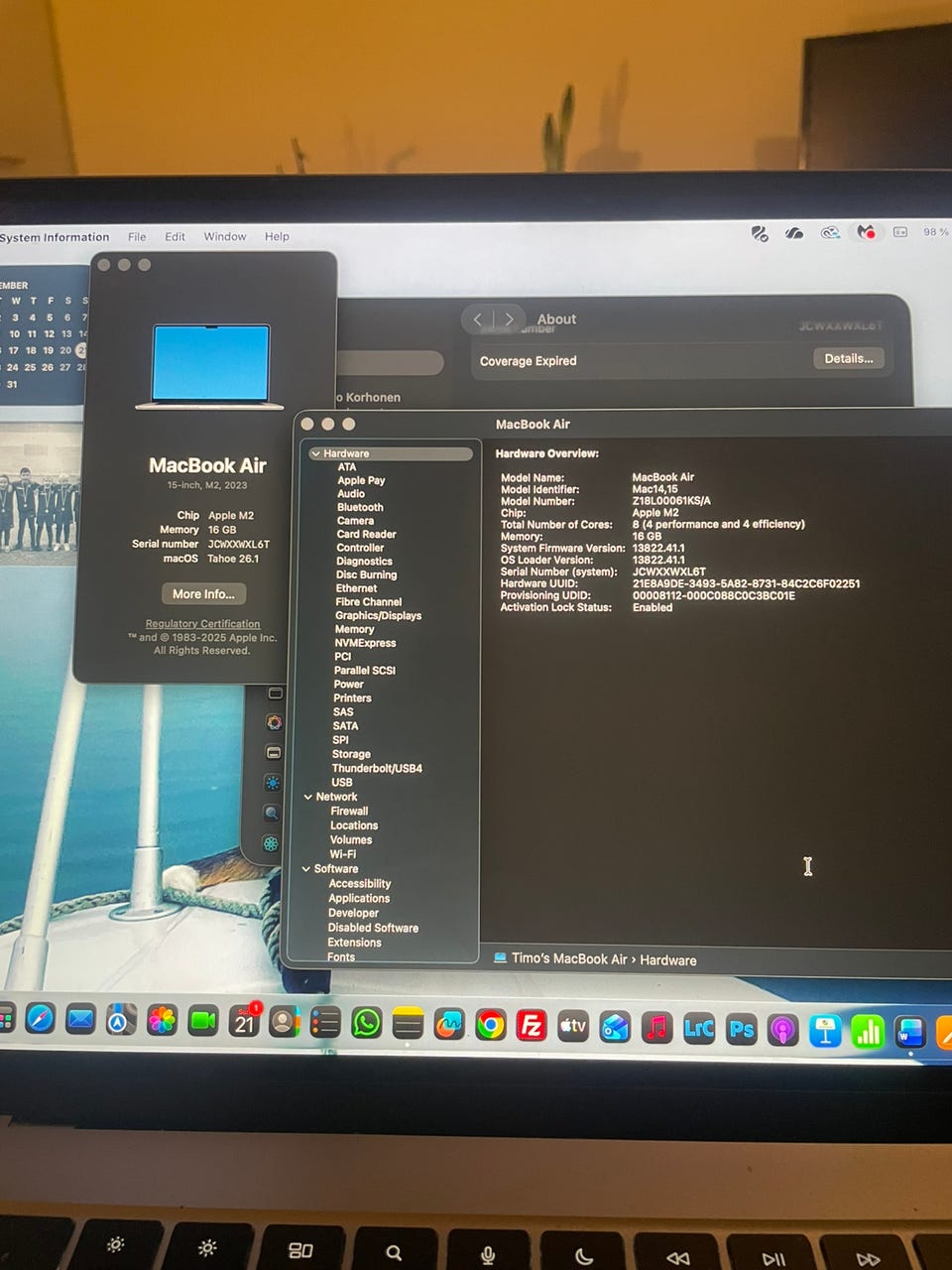This screenshot has height=1270, width=952.
Task: Open Calendar showing date 21 in Dock
Action: click(244, 1022)
